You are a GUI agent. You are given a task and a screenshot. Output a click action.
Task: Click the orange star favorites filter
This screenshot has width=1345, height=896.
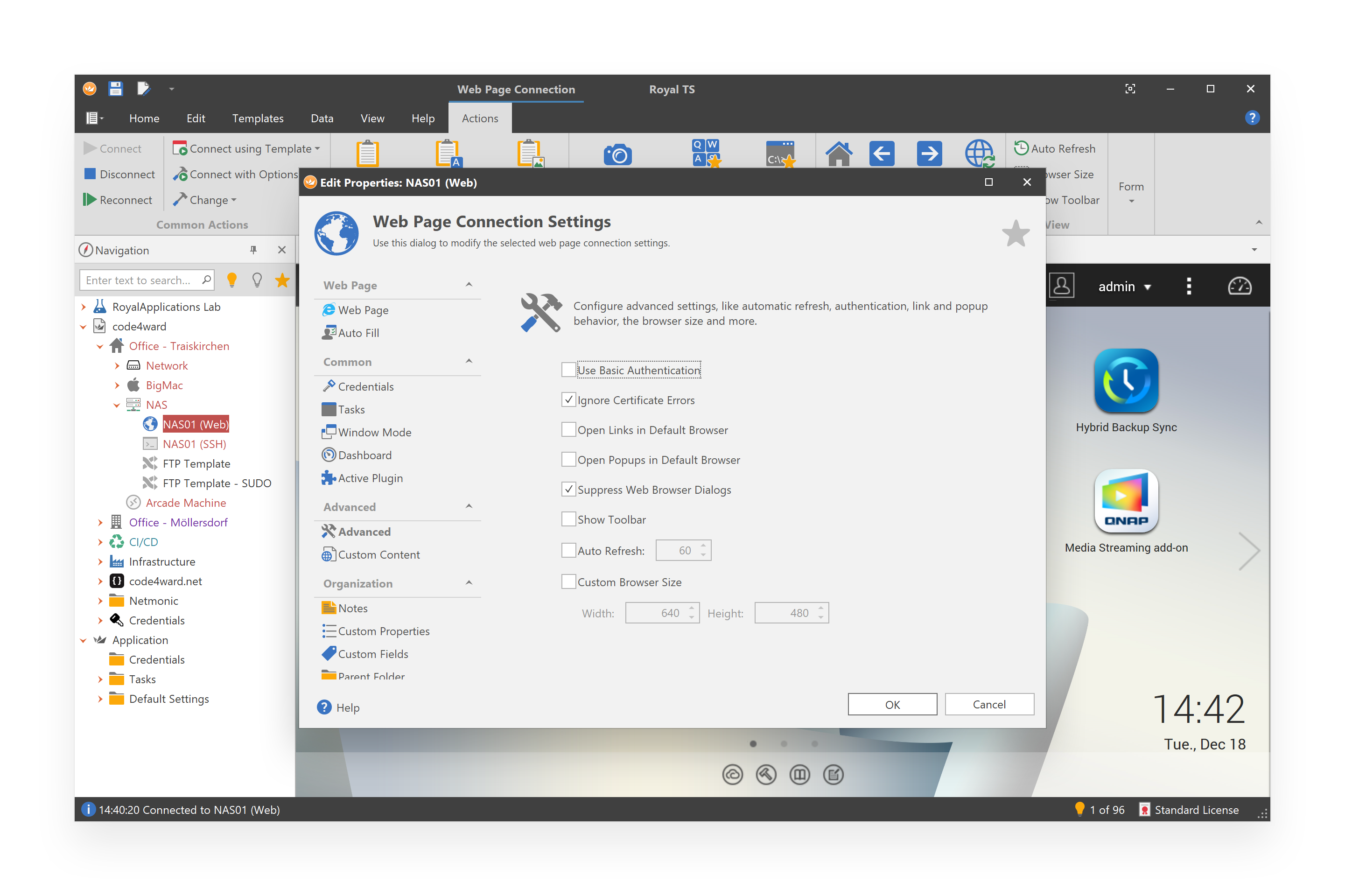point(282,280)
